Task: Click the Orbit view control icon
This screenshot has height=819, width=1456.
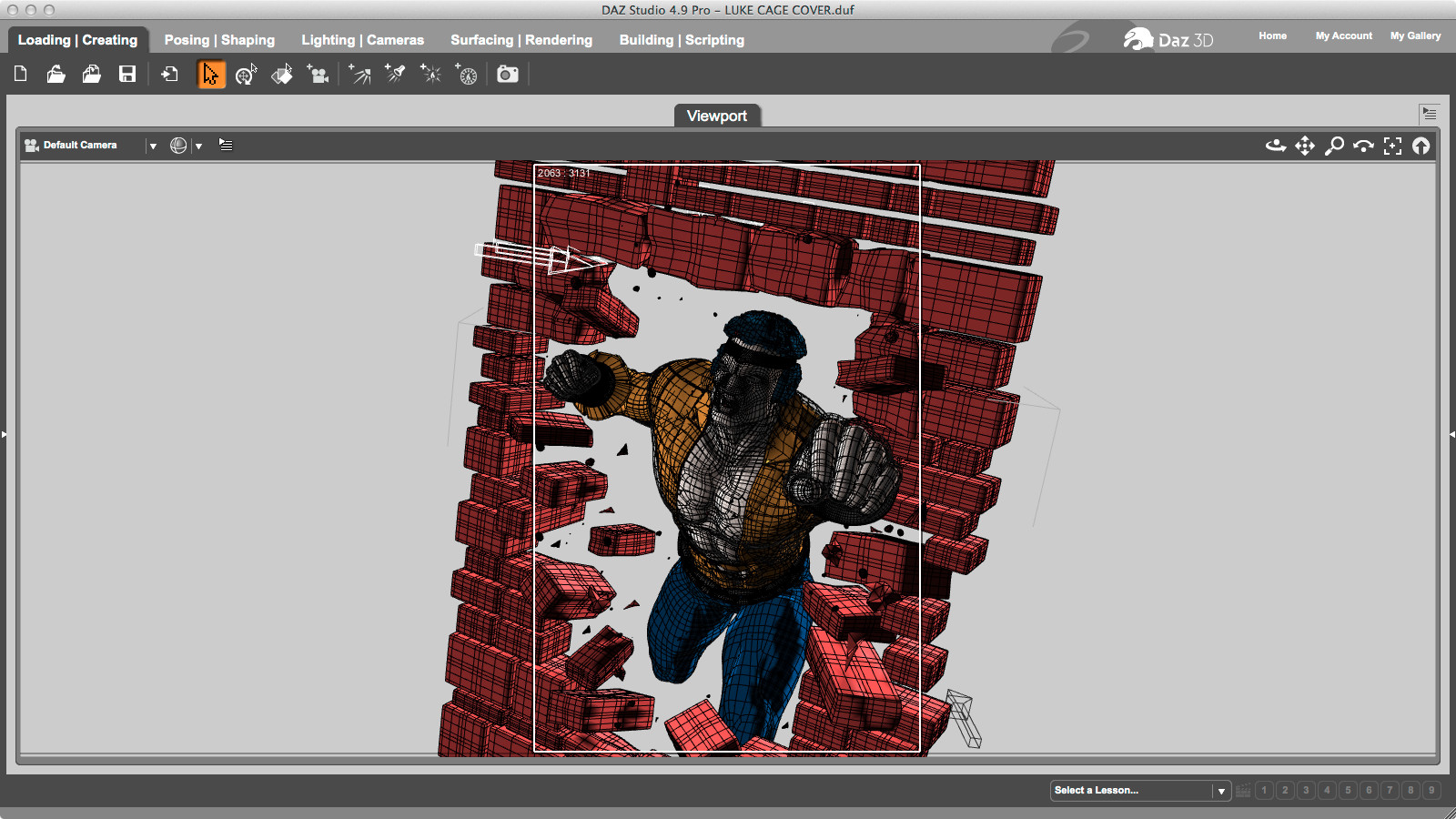Action: tap(1276, 146)
